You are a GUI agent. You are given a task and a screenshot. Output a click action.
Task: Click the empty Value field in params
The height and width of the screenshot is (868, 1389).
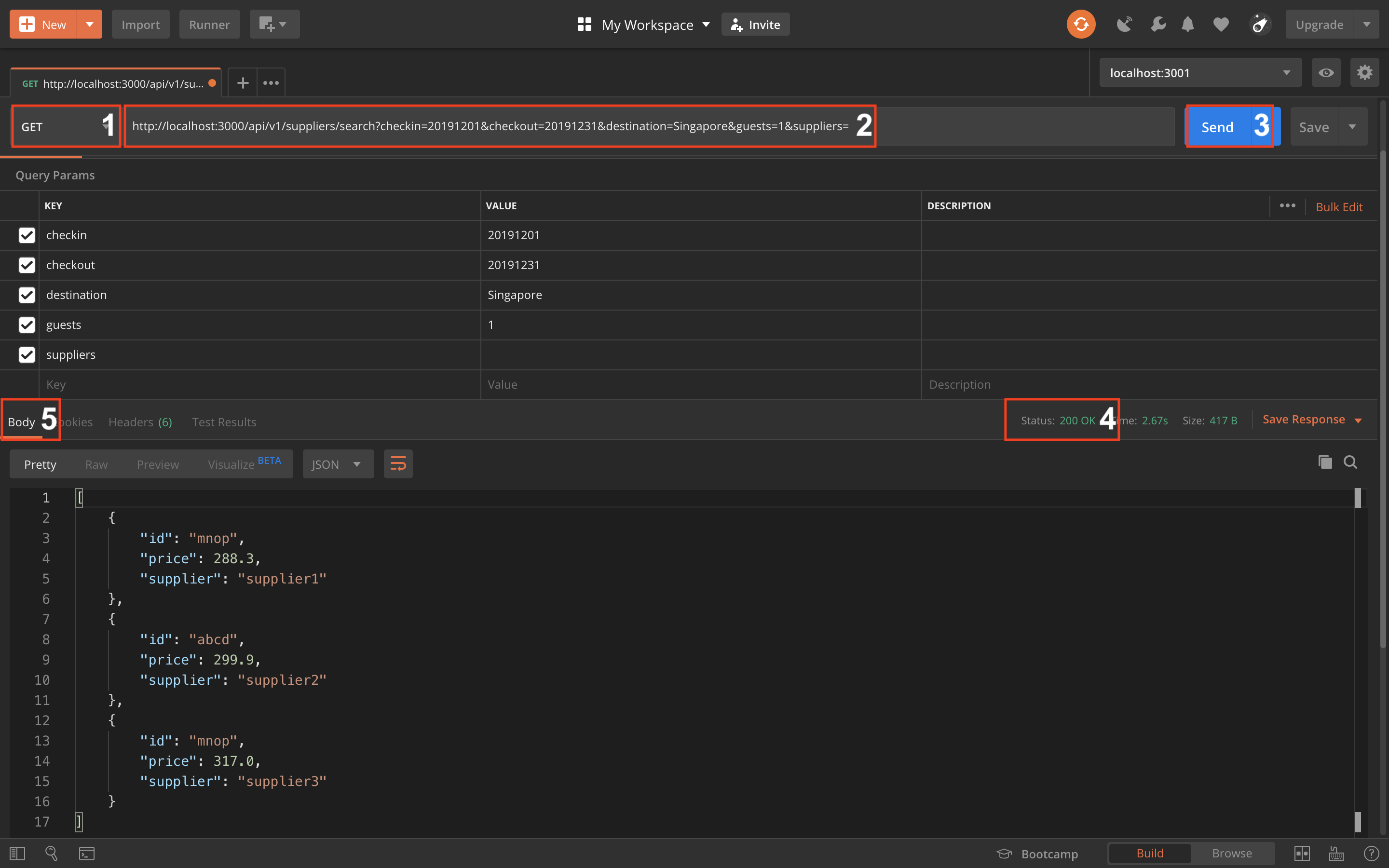tap(701, 384)
